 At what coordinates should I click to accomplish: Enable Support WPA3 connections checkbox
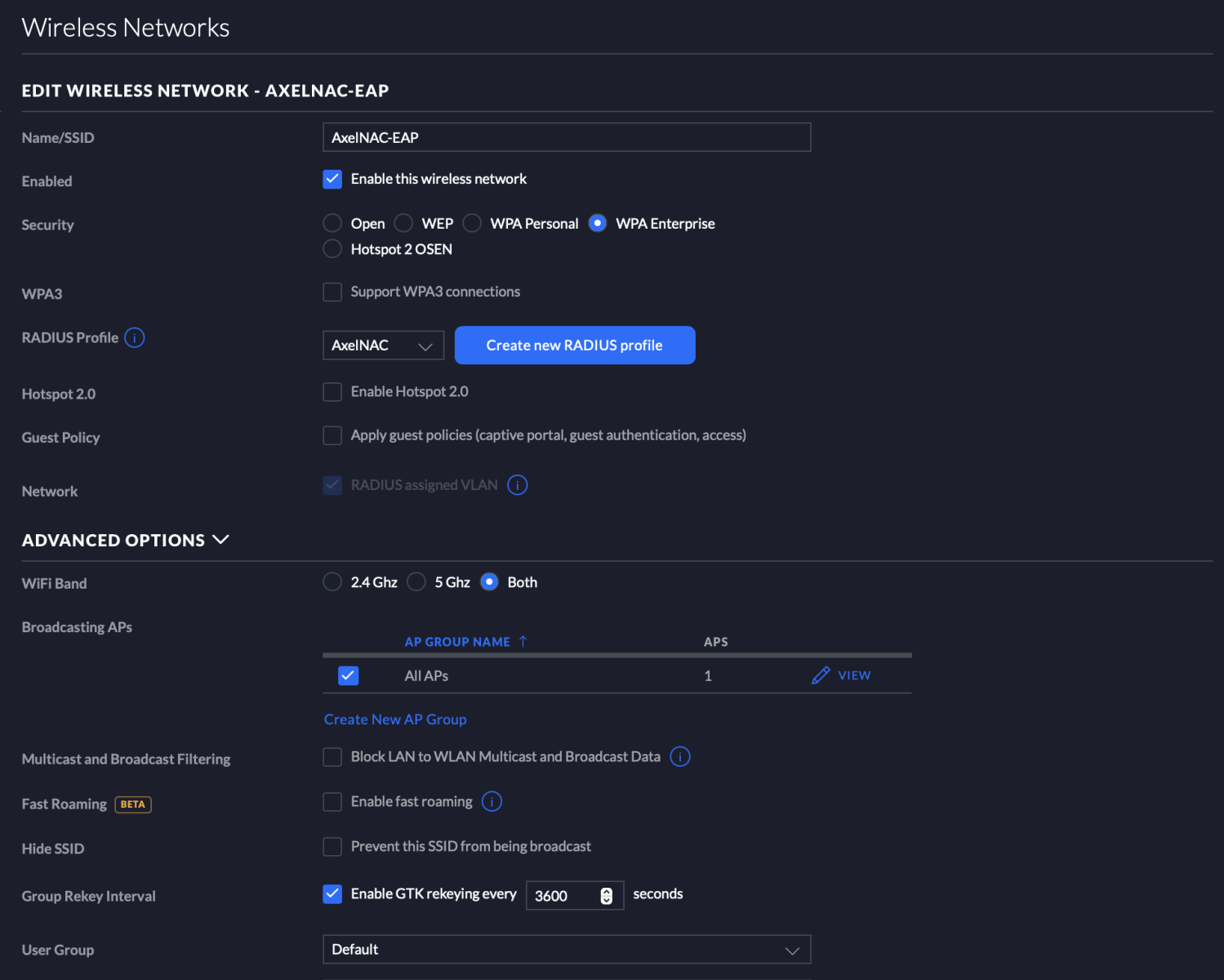pyautogui.click(x=332, y=292)
